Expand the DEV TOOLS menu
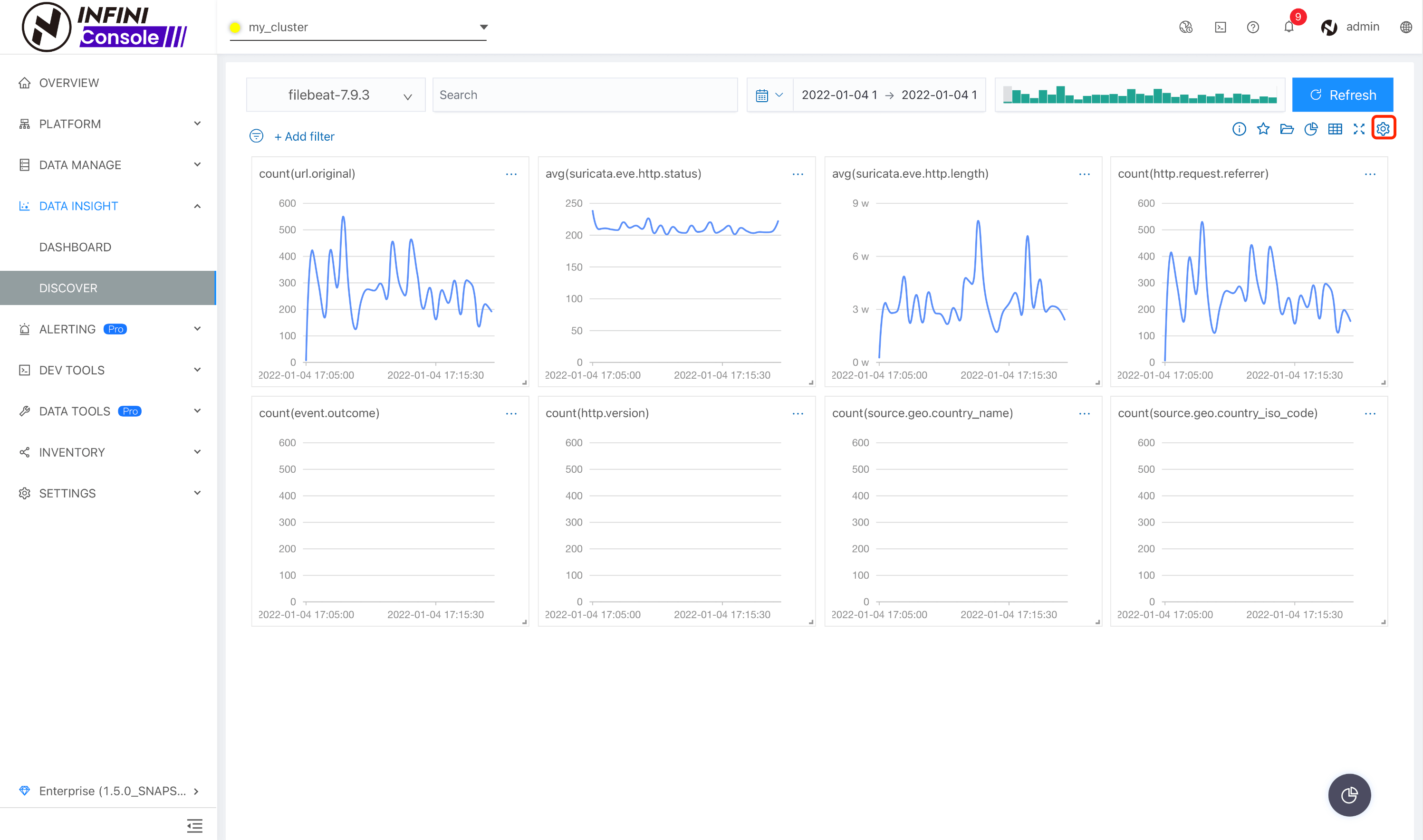Image resolution: width=1423 pixels, height=840 pixels. pos(108,370)
